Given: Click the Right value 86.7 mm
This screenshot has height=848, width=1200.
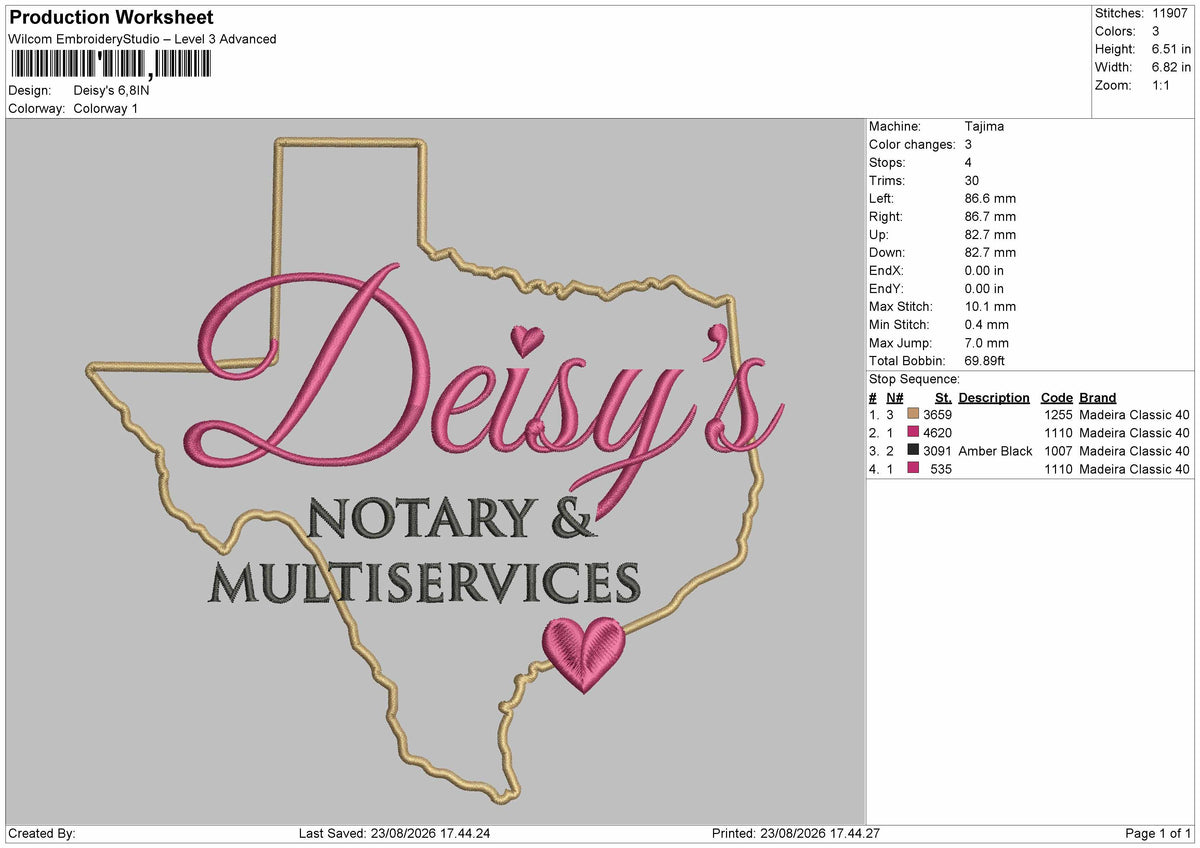Looking at the screenshot, I should pos(990,216).
